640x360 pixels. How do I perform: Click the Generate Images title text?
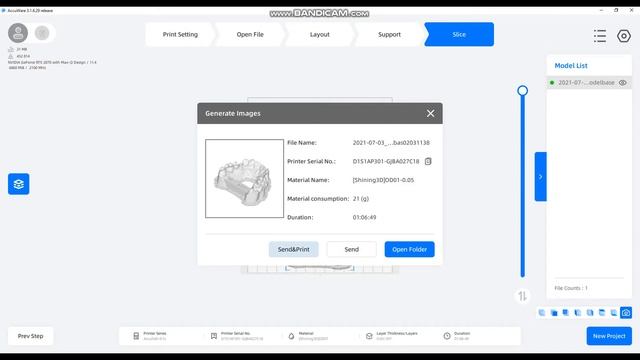click(x=233, y=113)
